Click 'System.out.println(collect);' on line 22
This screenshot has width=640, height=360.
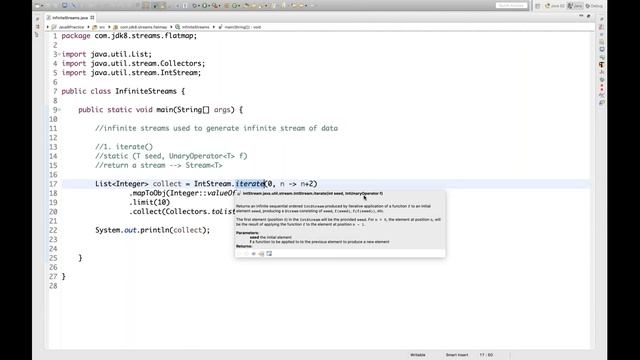(x=153, y=230)
